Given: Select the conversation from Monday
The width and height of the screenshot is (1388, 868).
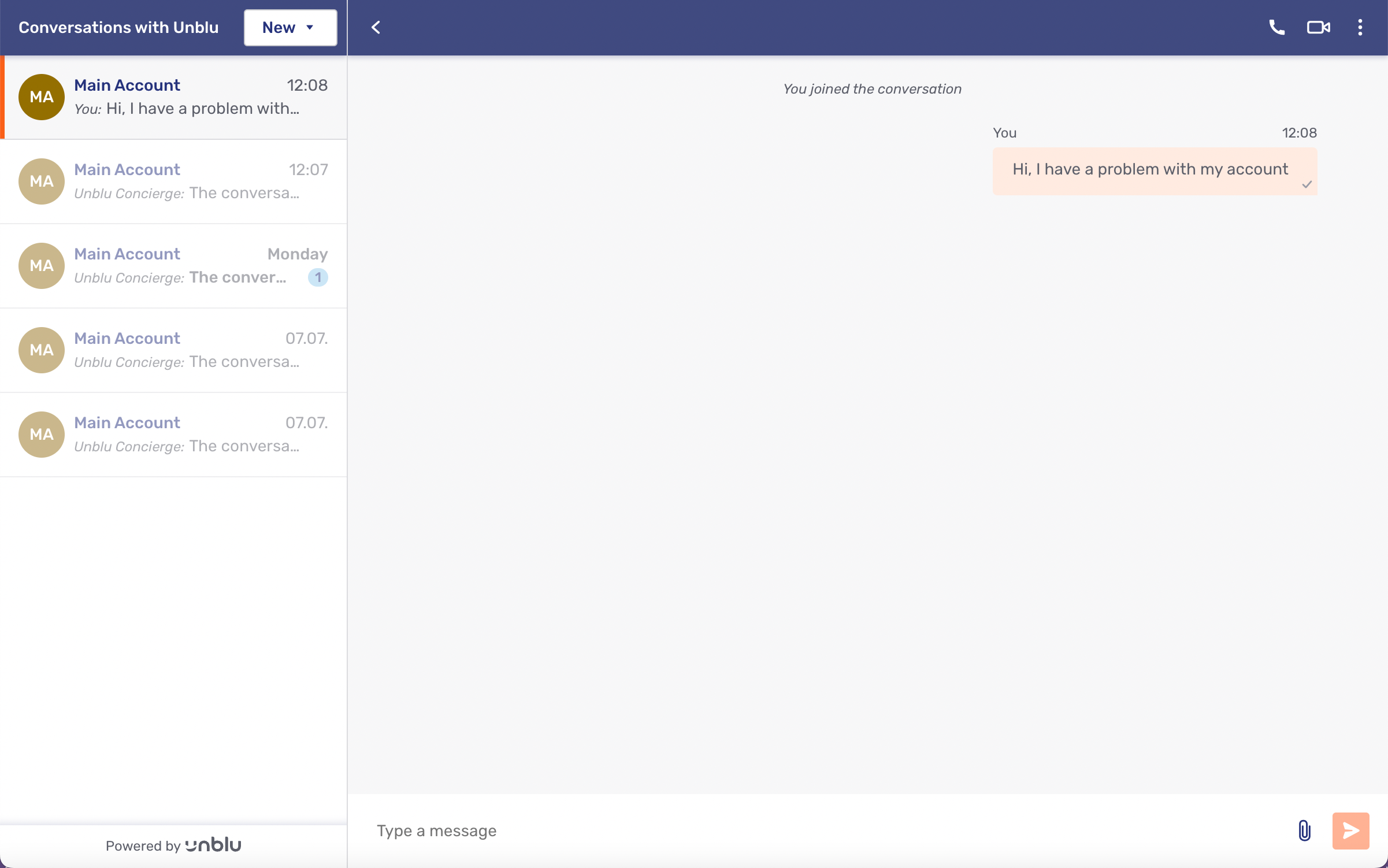Looking at the screenshot, I should (173, 266).
